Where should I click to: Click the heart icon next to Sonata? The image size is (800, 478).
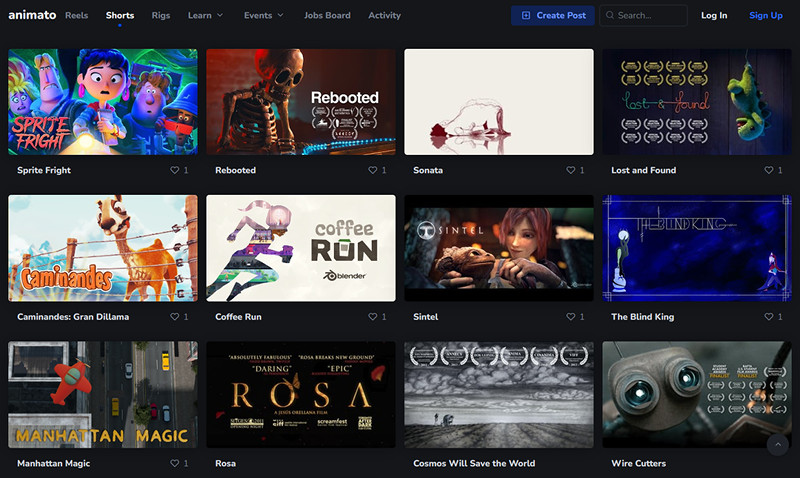[x=570, y=170]
